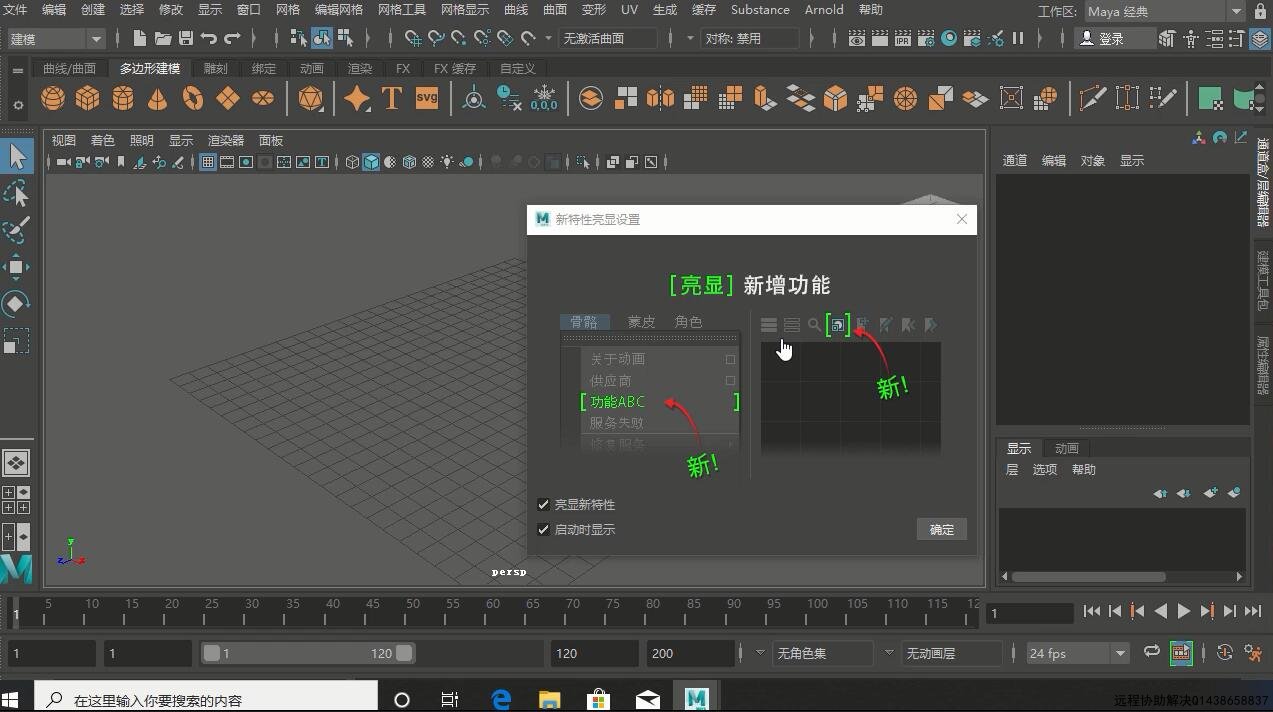Click the IPR render icon
This screenshot has height=712, width=1273.
tap(903, 38)
